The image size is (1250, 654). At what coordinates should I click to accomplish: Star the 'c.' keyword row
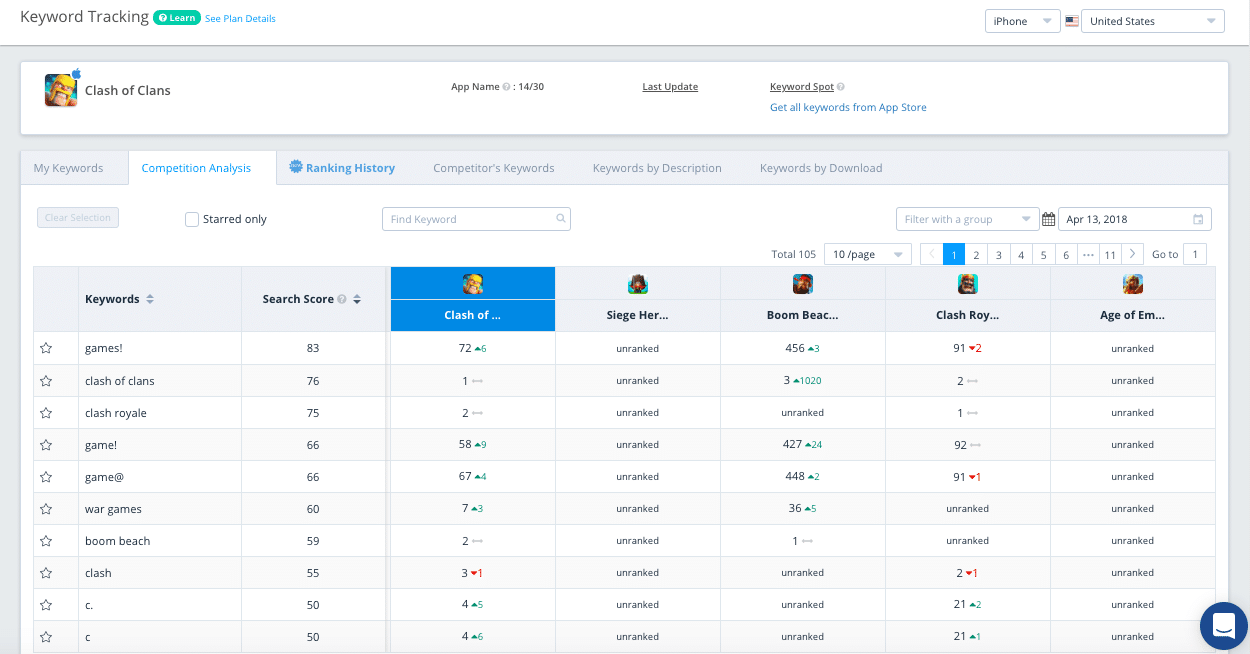click(x=46, y=604)
